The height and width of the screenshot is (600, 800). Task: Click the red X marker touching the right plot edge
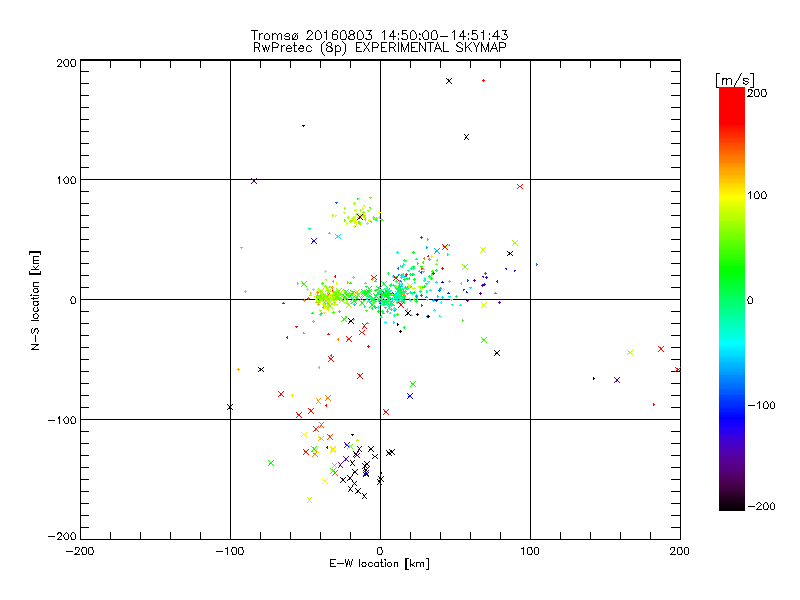click(678, 370)
